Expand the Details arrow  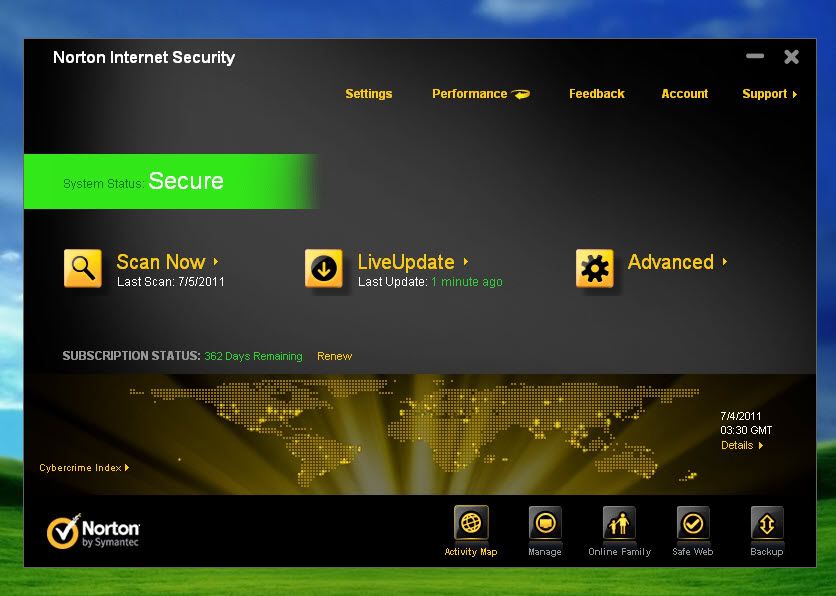pyautogui.click(x=761, y=445)
